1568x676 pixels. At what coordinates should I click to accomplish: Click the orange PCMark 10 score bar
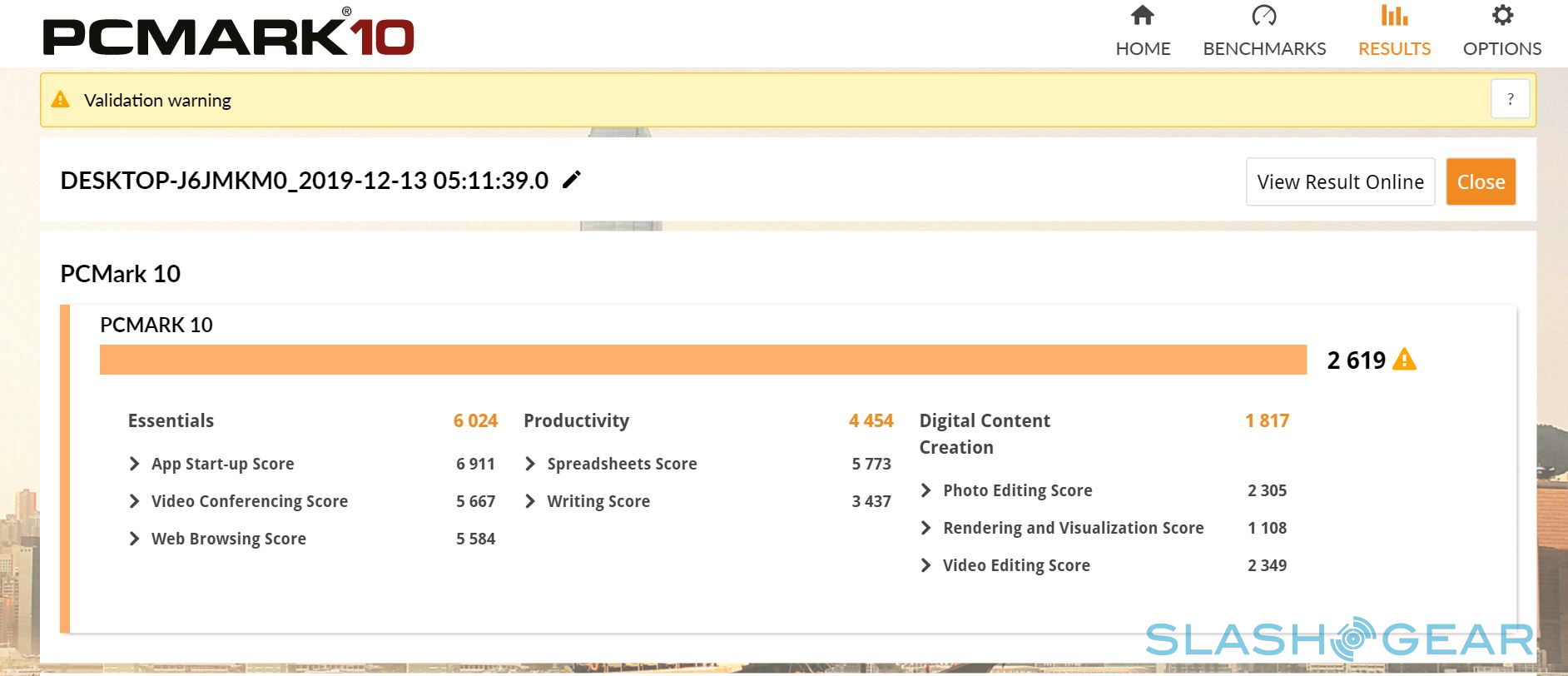click(702, 360)
